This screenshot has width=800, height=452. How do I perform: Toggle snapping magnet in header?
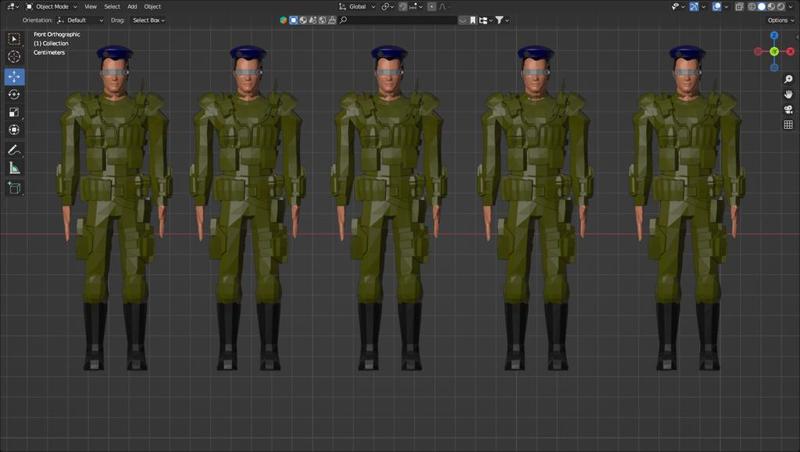click(x=403, y=7)
